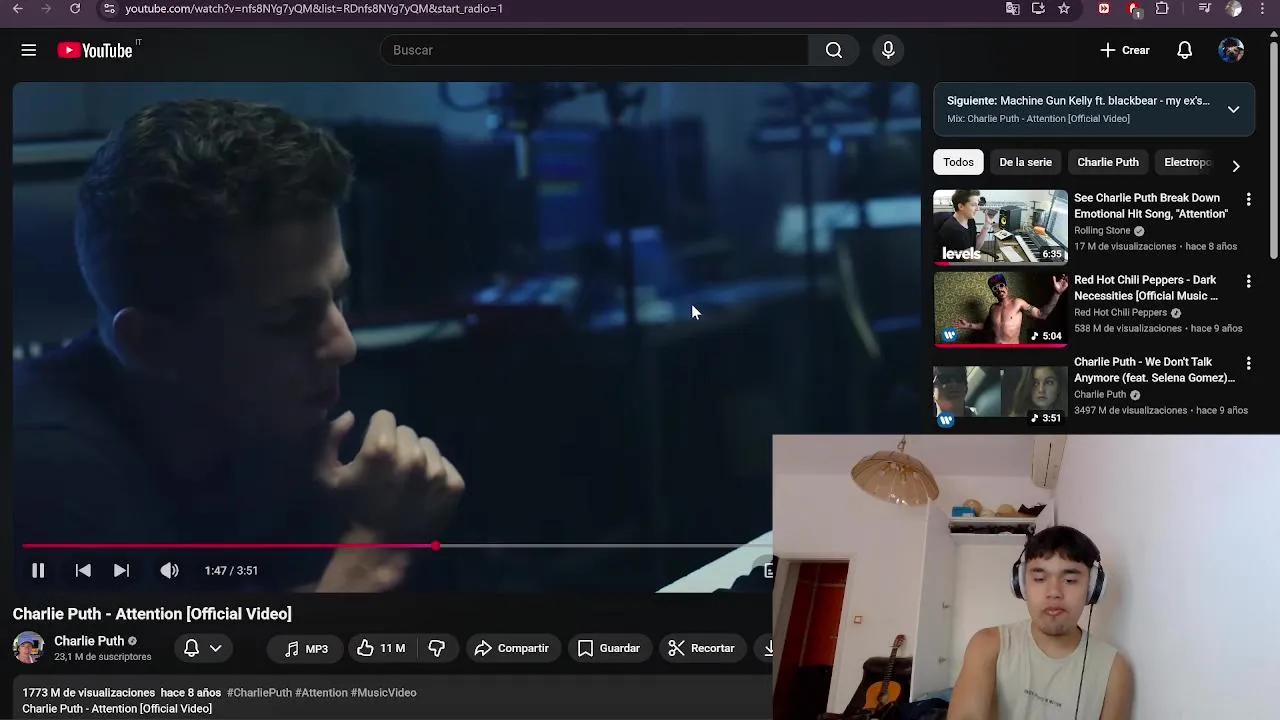Image resolution: width=1280 pixels, height=720 pixels.
Task: Click the Compartir share button
Action: tap(511, 648)
